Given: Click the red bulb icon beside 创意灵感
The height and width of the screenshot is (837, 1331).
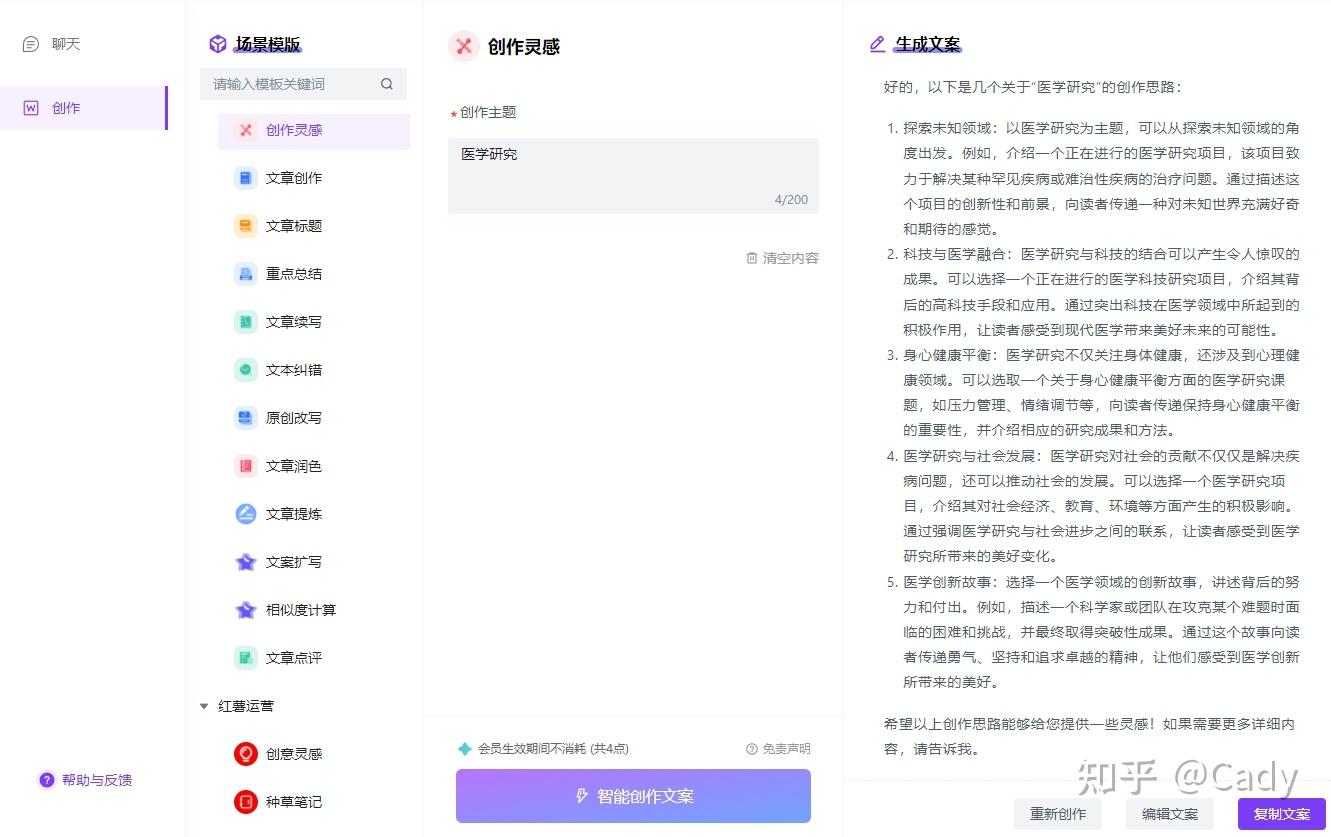Looking at the screenshot, I should tap(246, 754).
